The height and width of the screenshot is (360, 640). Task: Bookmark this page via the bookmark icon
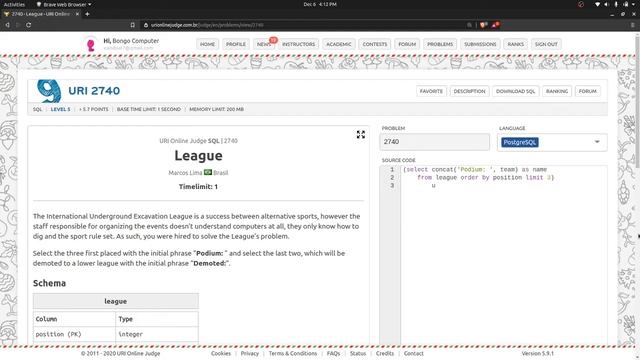click(x=133, y=25)
